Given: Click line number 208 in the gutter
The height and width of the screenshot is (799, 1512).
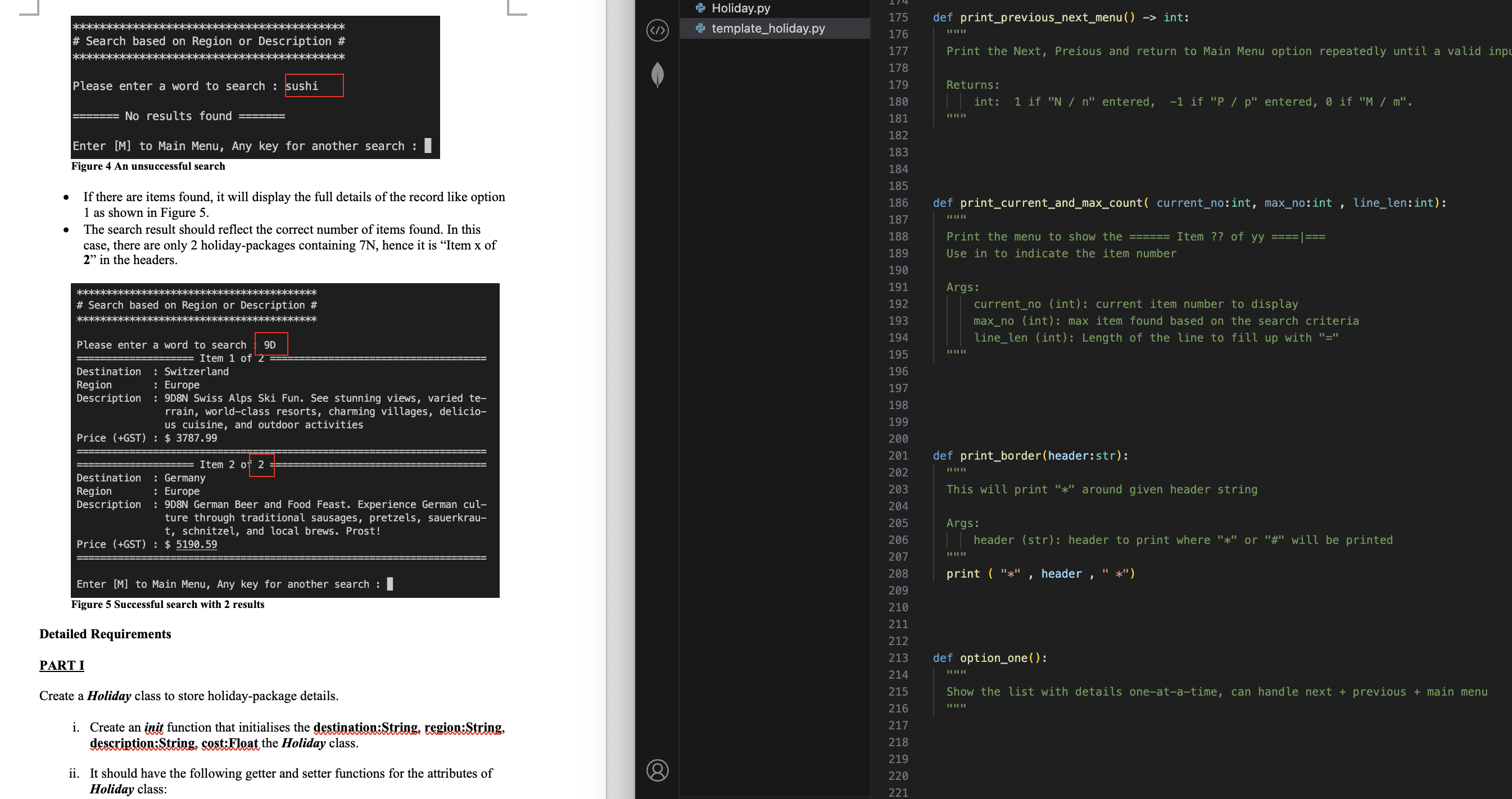Looking at the screenshot, I should point(898,574).
